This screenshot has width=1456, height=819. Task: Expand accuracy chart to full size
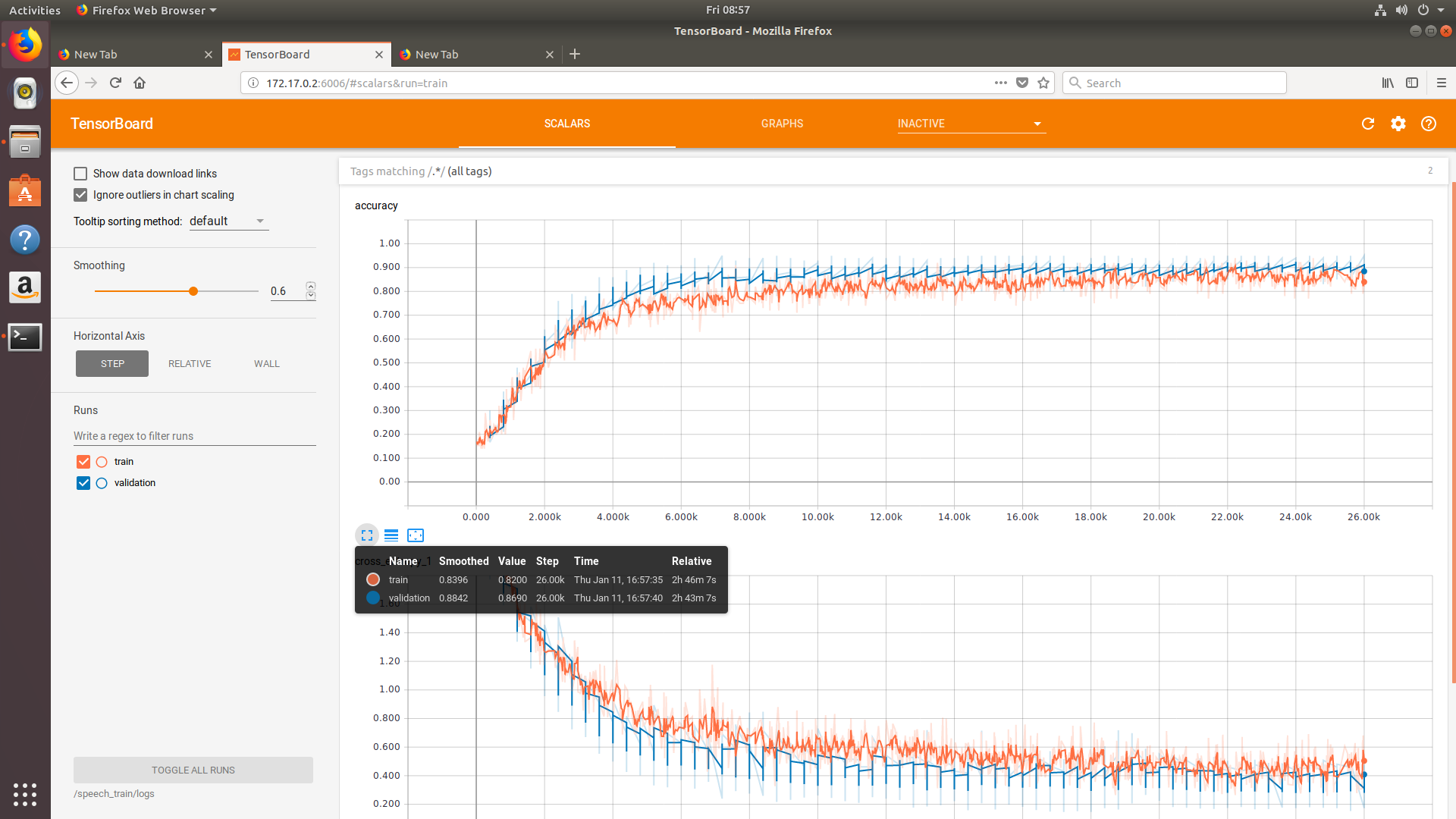click(367, 535)
